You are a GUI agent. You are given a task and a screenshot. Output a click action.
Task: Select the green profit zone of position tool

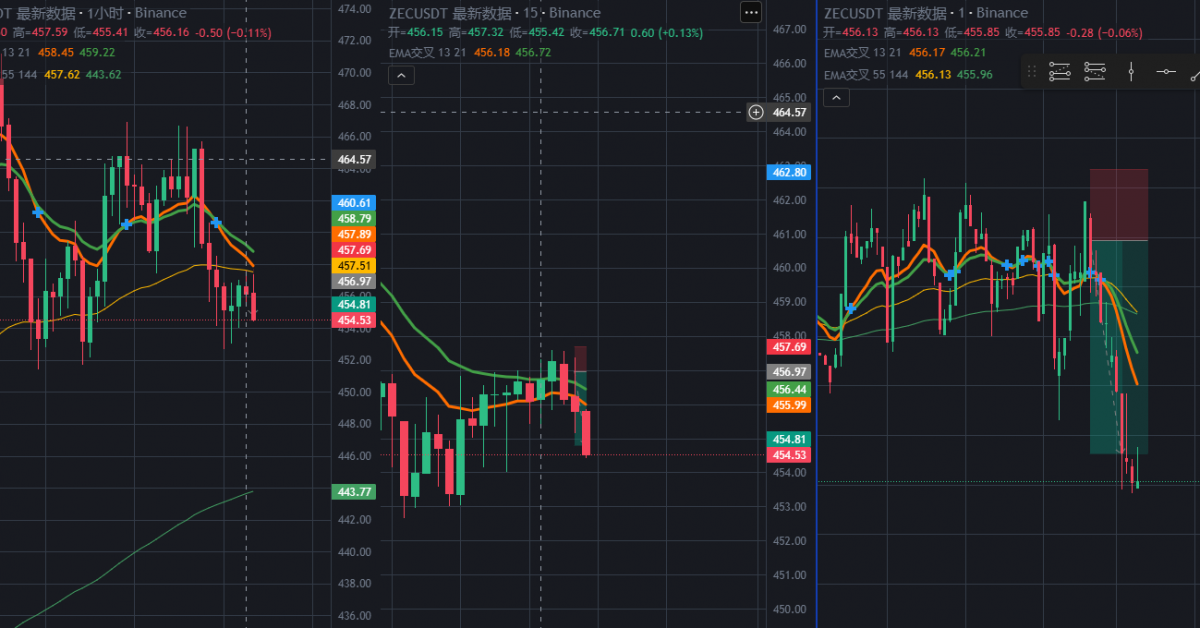pos(1118,347)
